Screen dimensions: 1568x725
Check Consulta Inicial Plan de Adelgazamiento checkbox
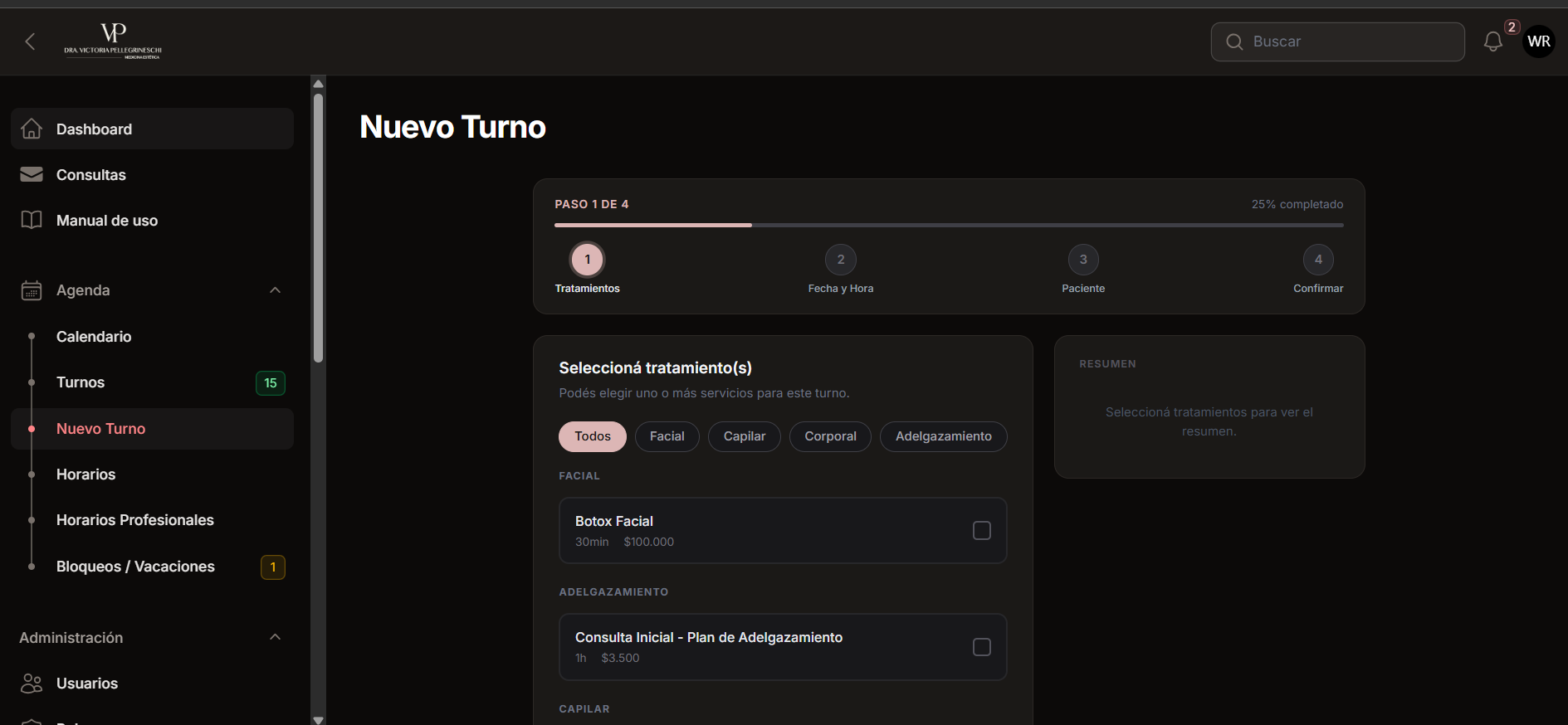[981, 647]
